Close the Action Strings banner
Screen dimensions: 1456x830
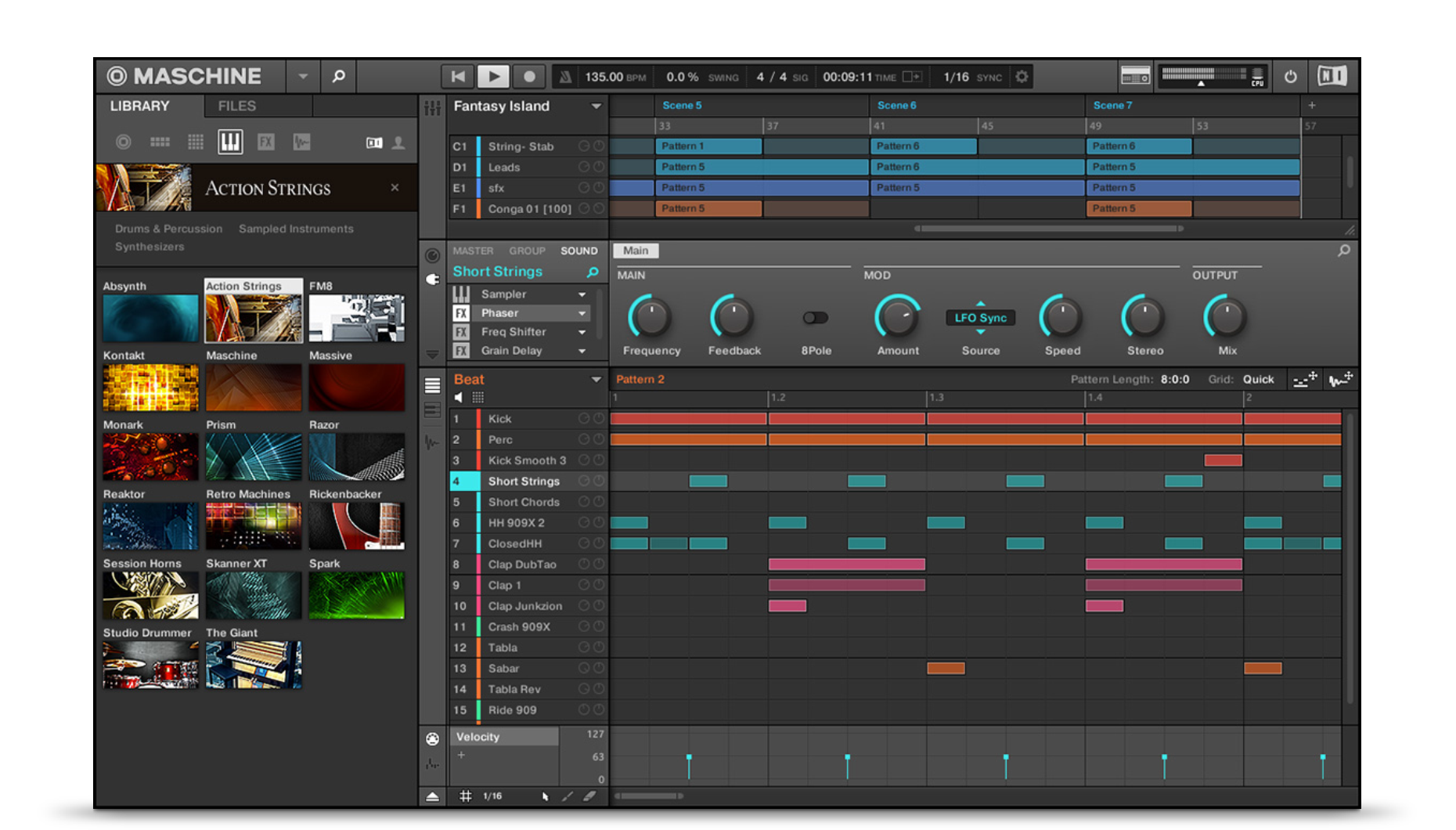point(395,187)
